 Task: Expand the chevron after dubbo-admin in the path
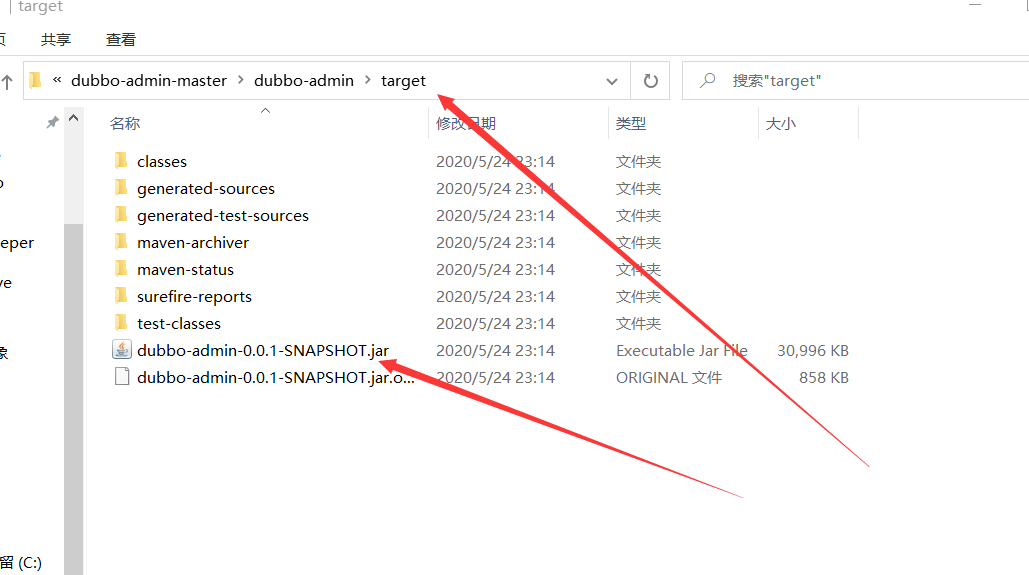coord(368,80)
